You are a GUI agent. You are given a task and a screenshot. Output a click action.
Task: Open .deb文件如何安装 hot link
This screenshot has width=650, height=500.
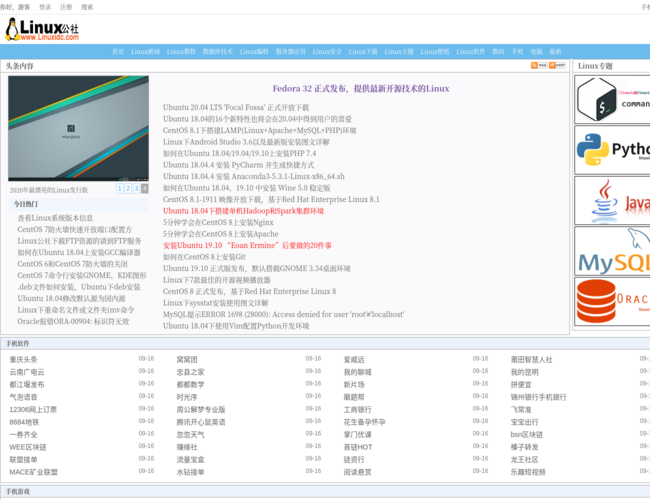click(x=79, y=287)
